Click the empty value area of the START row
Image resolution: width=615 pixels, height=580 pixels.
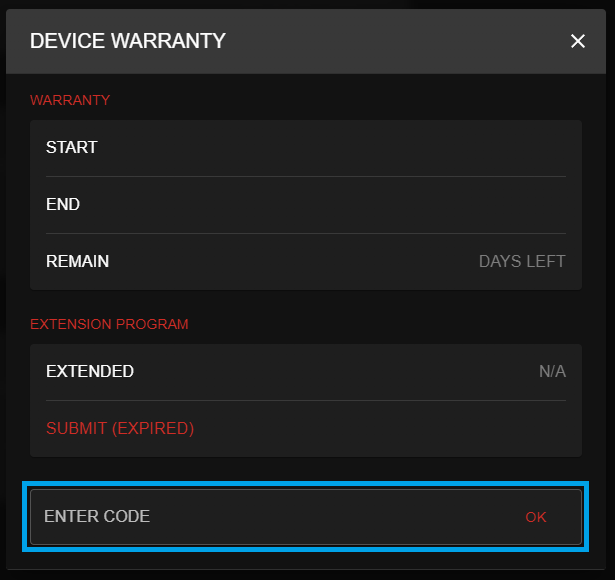[x=400, y=147]
